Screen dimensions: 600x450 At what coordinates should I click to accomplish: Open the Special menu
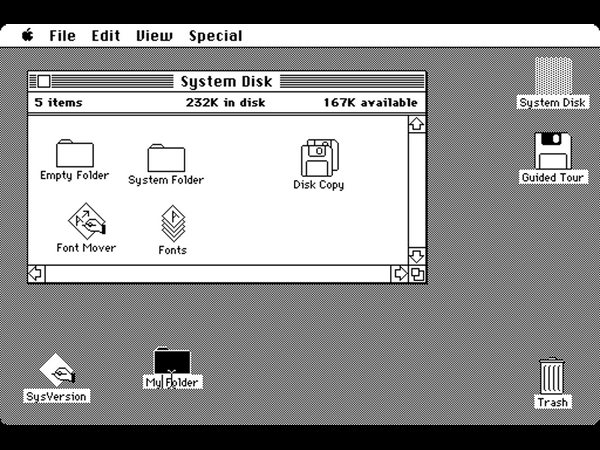215,36
